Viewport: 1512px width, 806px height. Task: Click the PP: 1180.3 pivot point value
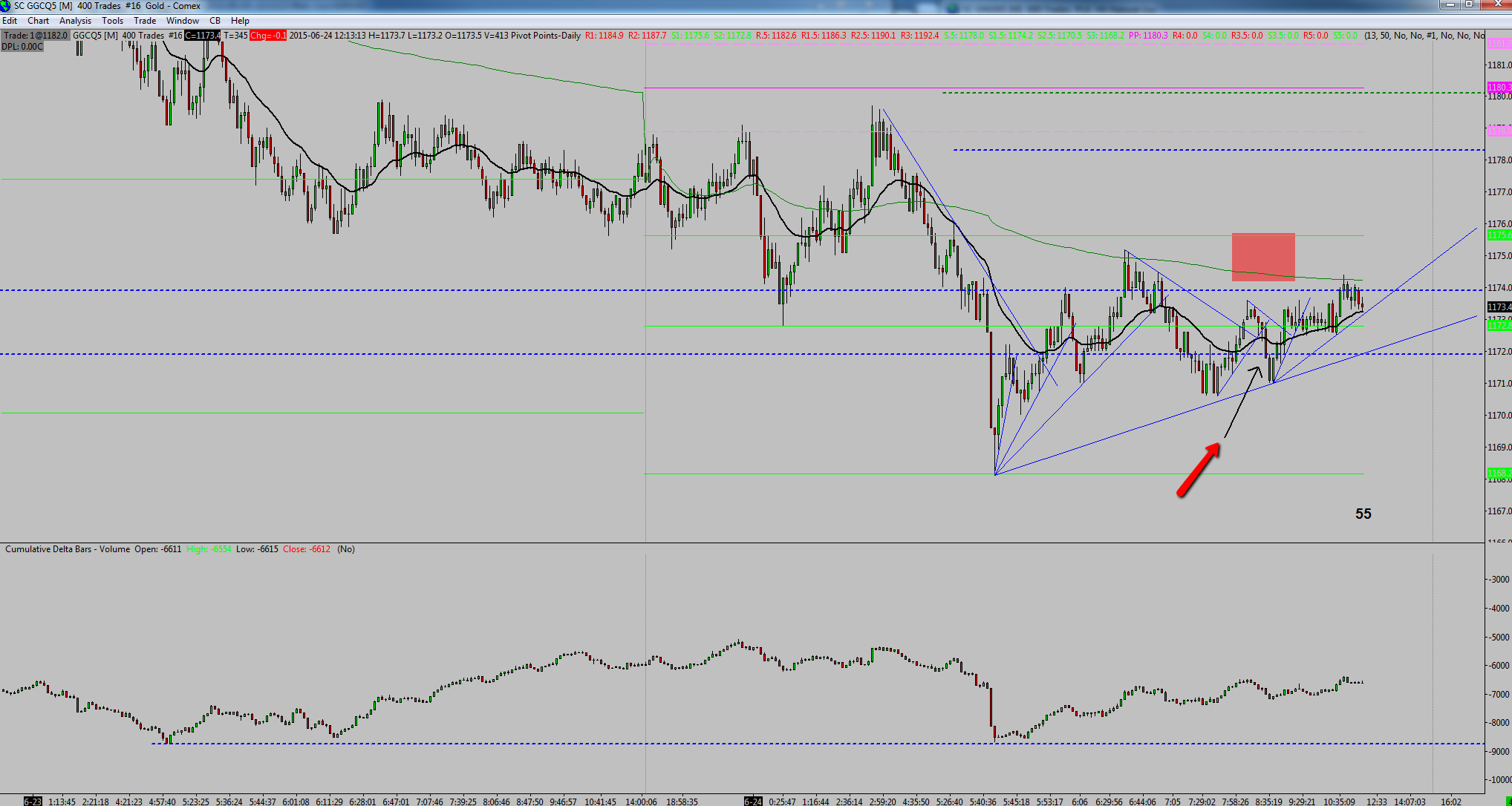pos(1148,36)
